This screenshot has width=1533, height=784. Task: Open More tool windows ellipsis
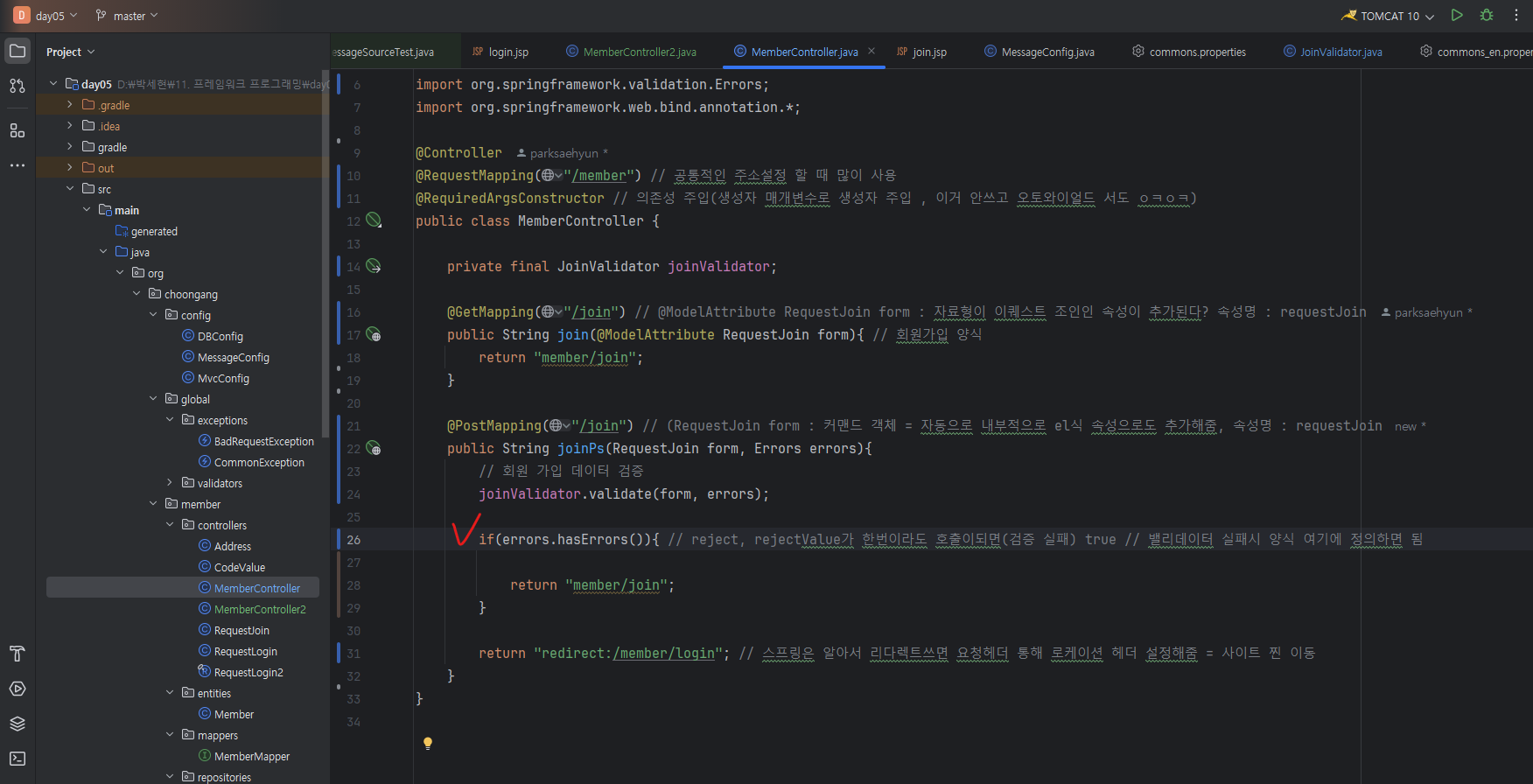[x=17, y=165]
